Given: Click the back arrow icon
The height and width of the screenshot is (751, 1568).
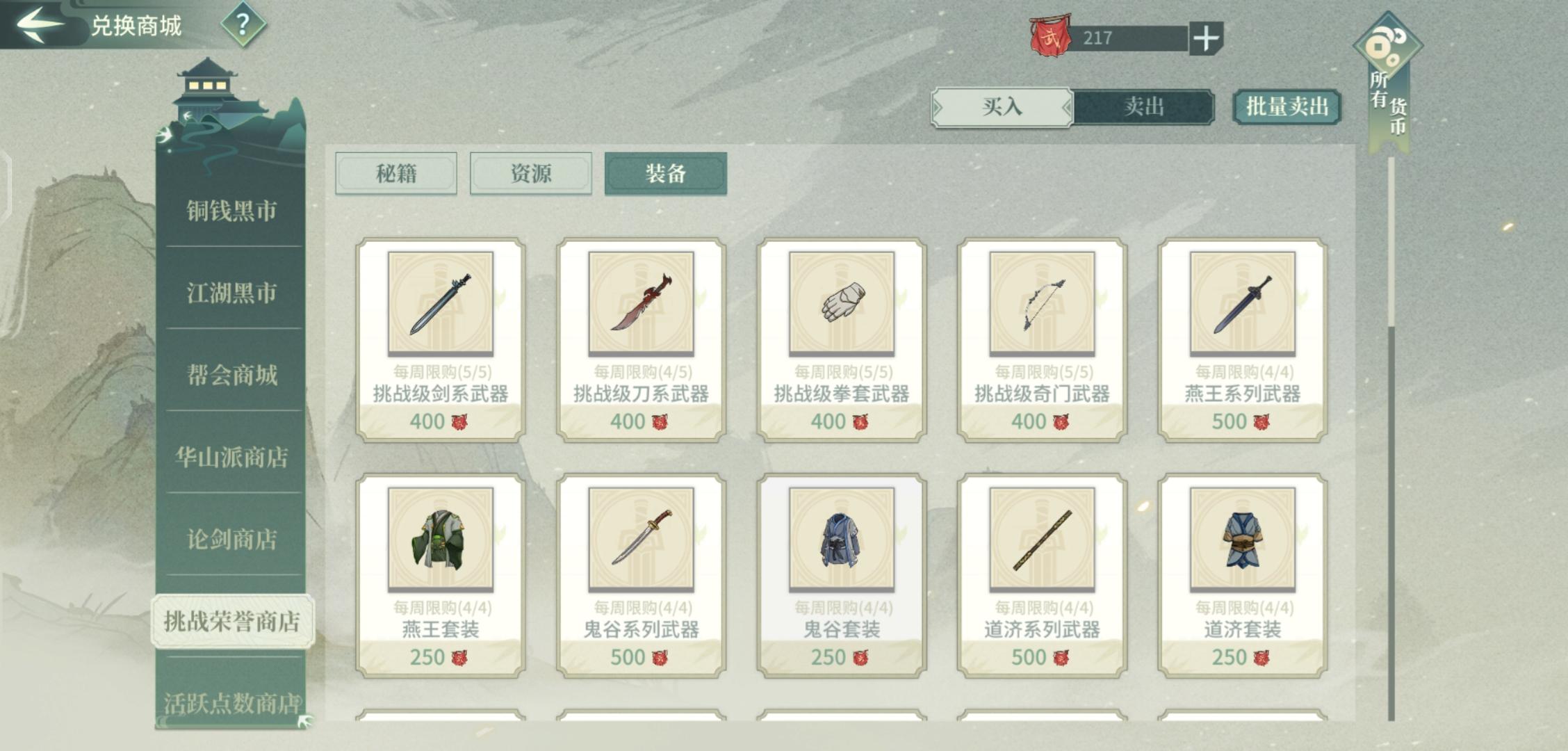Looking at the screenshot, I should pos(40,24).
